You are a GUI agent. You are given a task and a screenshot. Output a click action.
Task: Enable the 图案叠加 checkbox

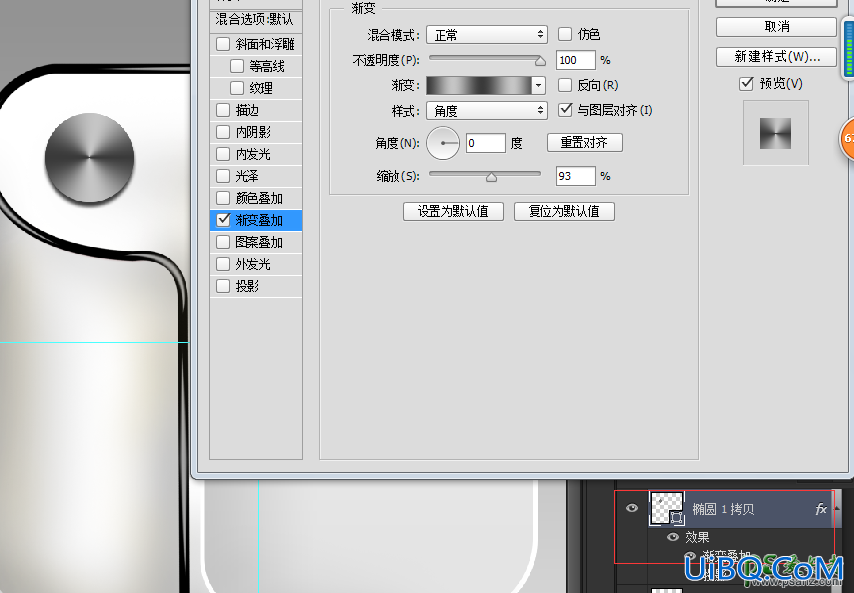[223, 242]
